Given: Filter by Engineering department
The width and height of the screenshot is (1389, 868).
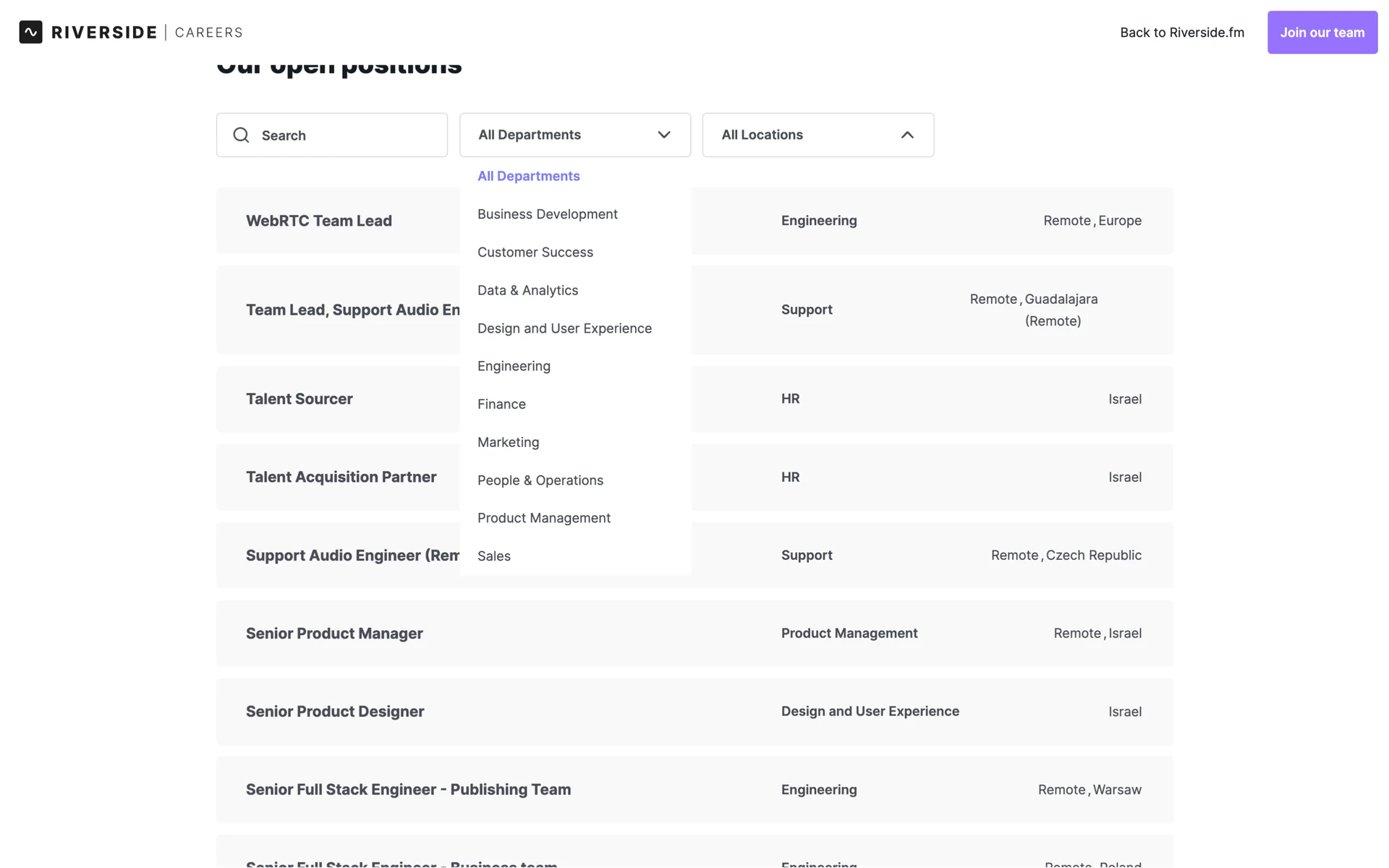Looking at the screenshot, I should click(514, 366).
